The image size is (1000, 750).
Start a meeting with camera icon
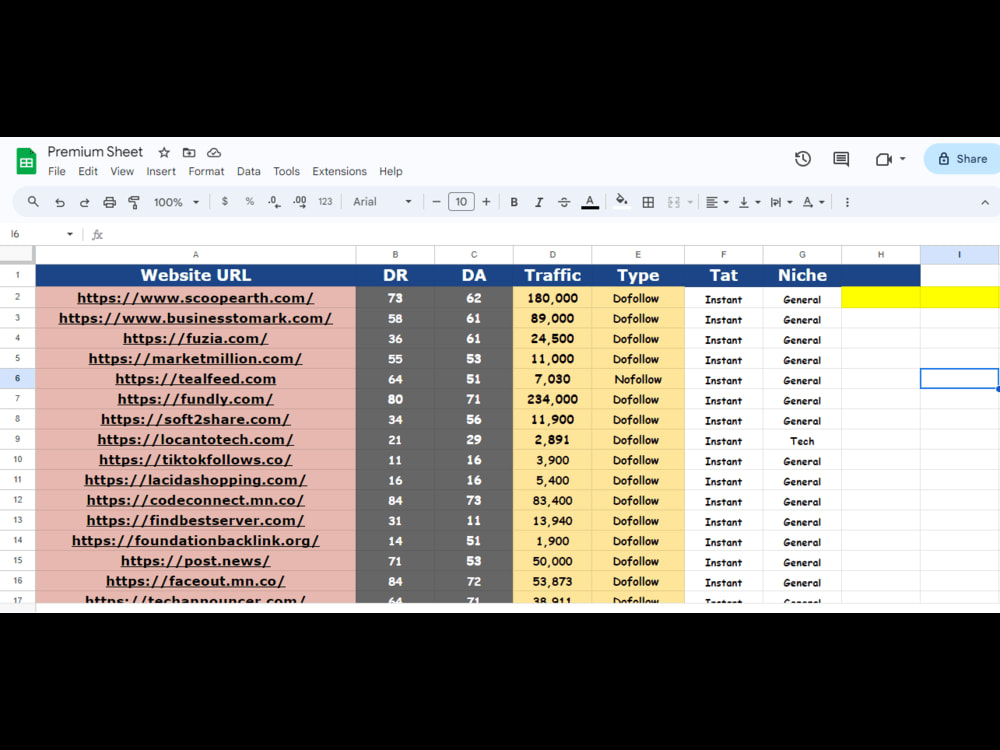[x=883, y=159]
